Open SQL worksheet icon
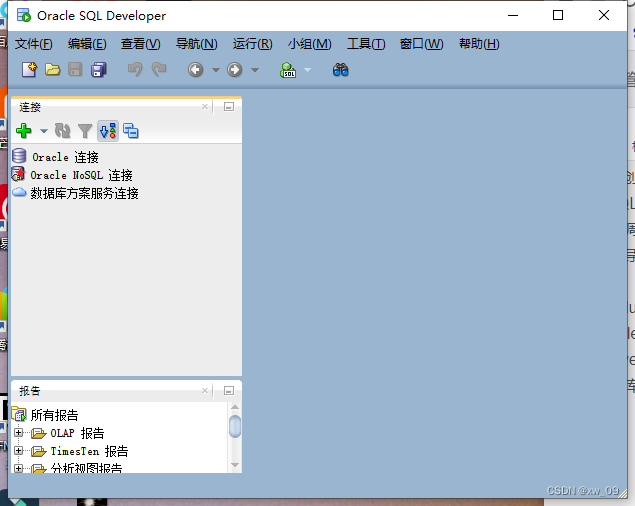Image resolution: width=635 pixels, height=506 pixels. [288, 70]
